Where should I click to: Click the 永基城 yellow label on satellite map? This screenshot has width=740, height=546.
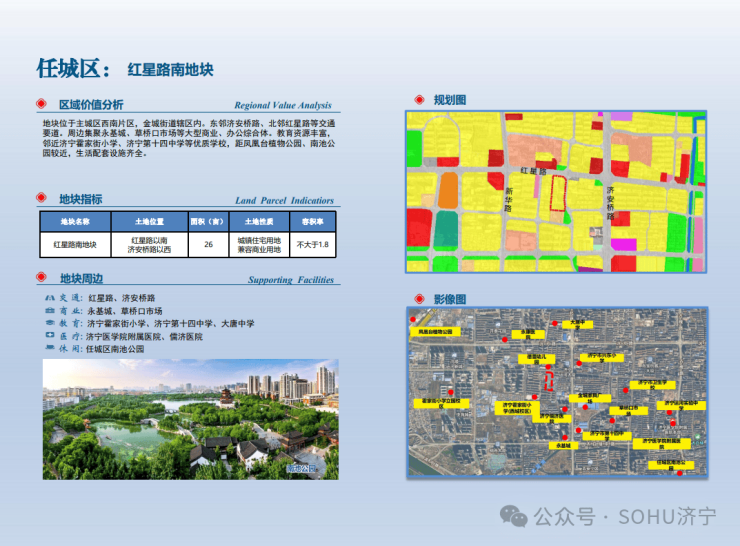[x=563, y=445]
